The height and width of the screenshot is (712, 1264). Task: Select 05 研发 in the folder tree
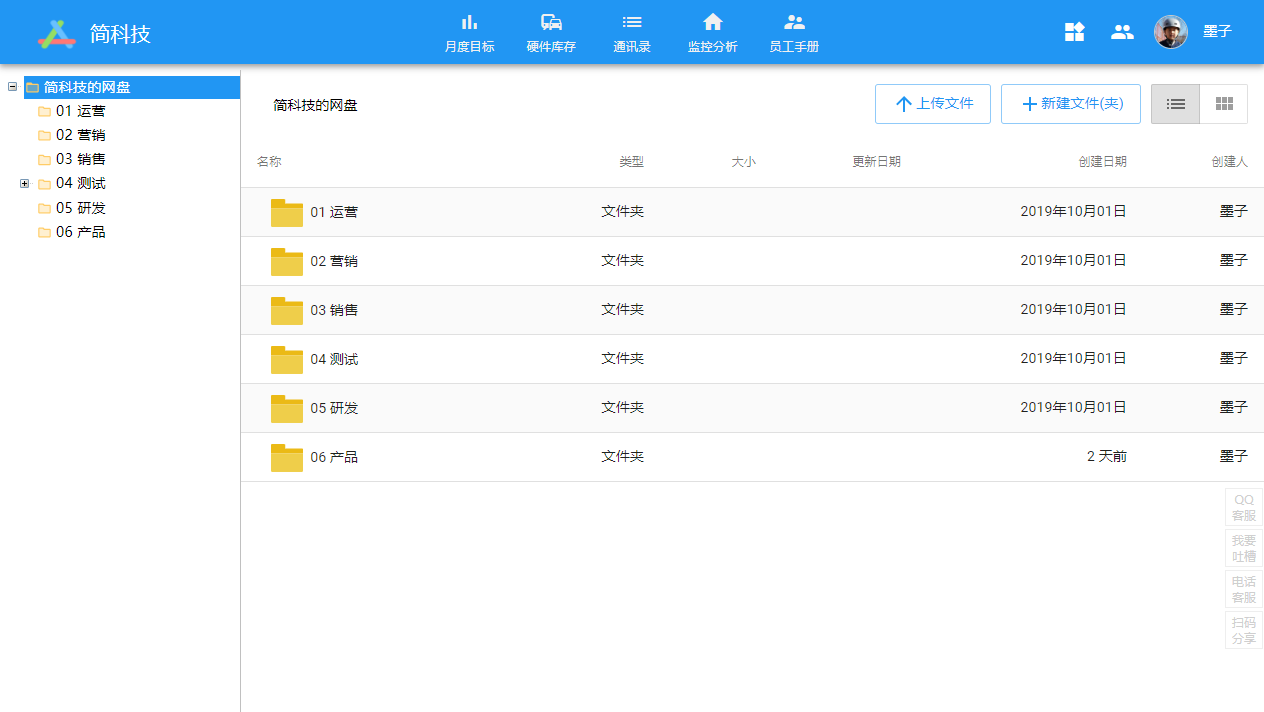point(80,208)
